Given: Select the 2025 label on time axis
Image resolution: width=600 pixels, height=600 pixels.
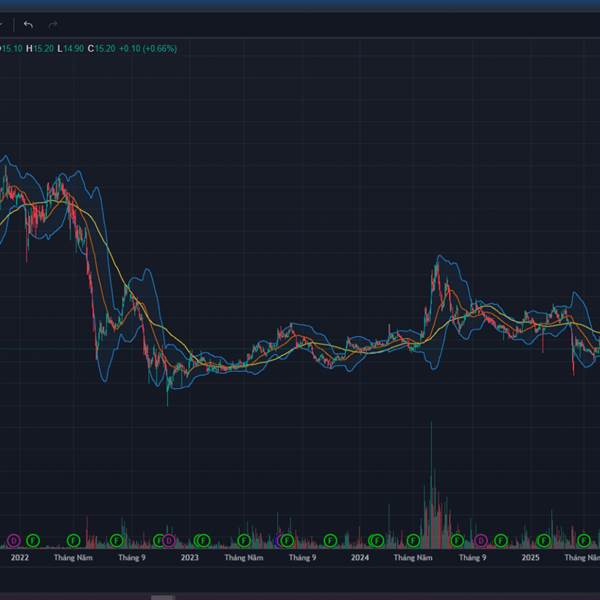Looking at the screenshot, I should coord(531,558).
